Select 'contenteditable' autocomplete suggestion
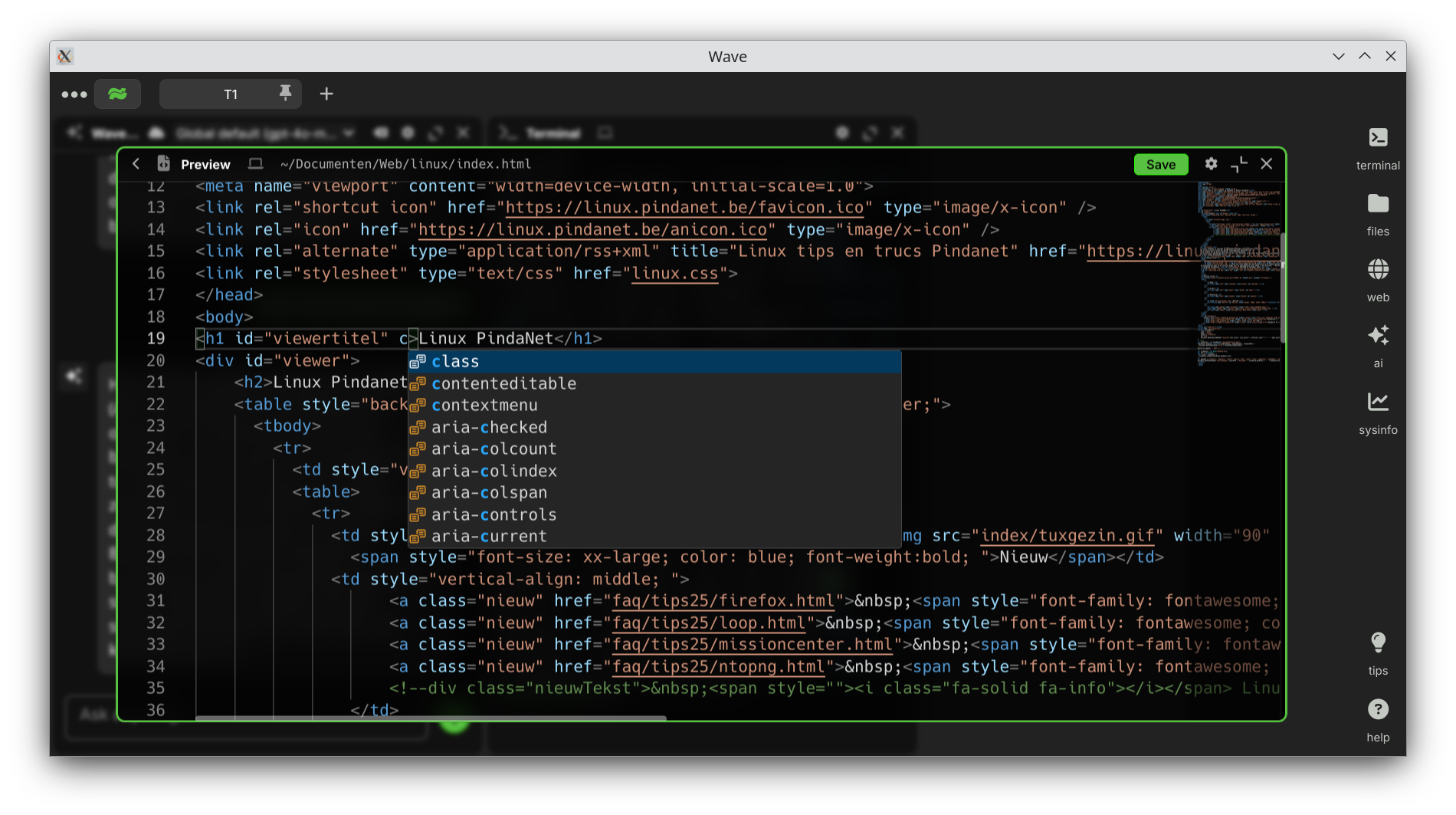Image resolution: width=1456 pixels, height=815 pixels. click(x=654, y=383)
